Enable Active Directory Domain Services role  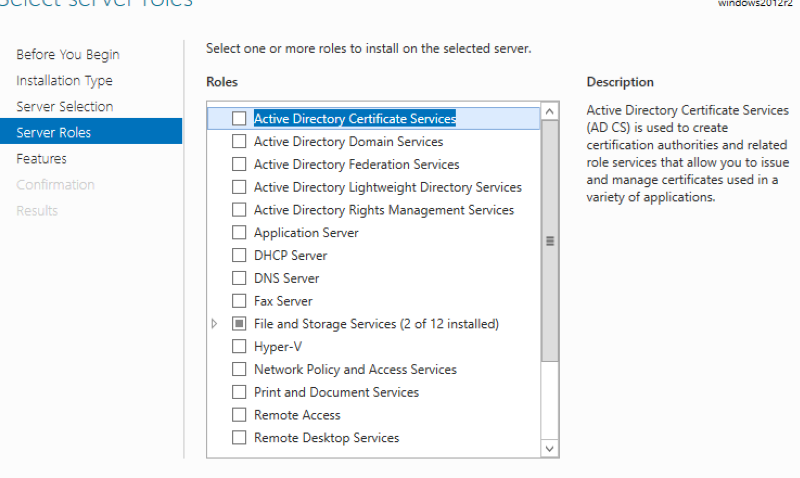[239, 141]
